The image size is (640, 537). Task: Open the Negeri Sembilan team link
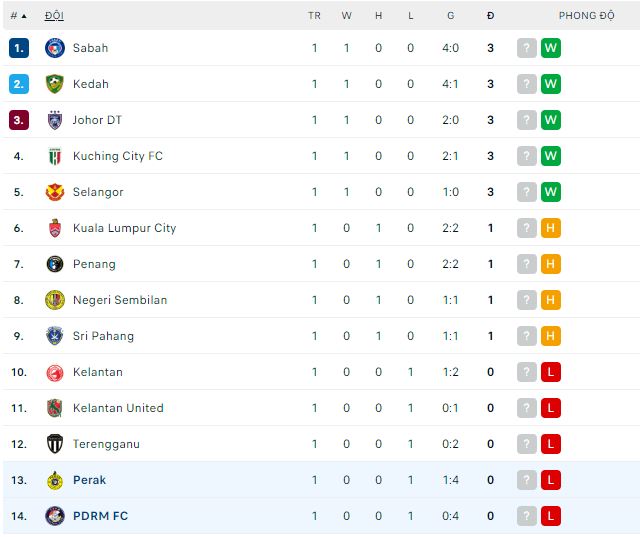point(120,300)
